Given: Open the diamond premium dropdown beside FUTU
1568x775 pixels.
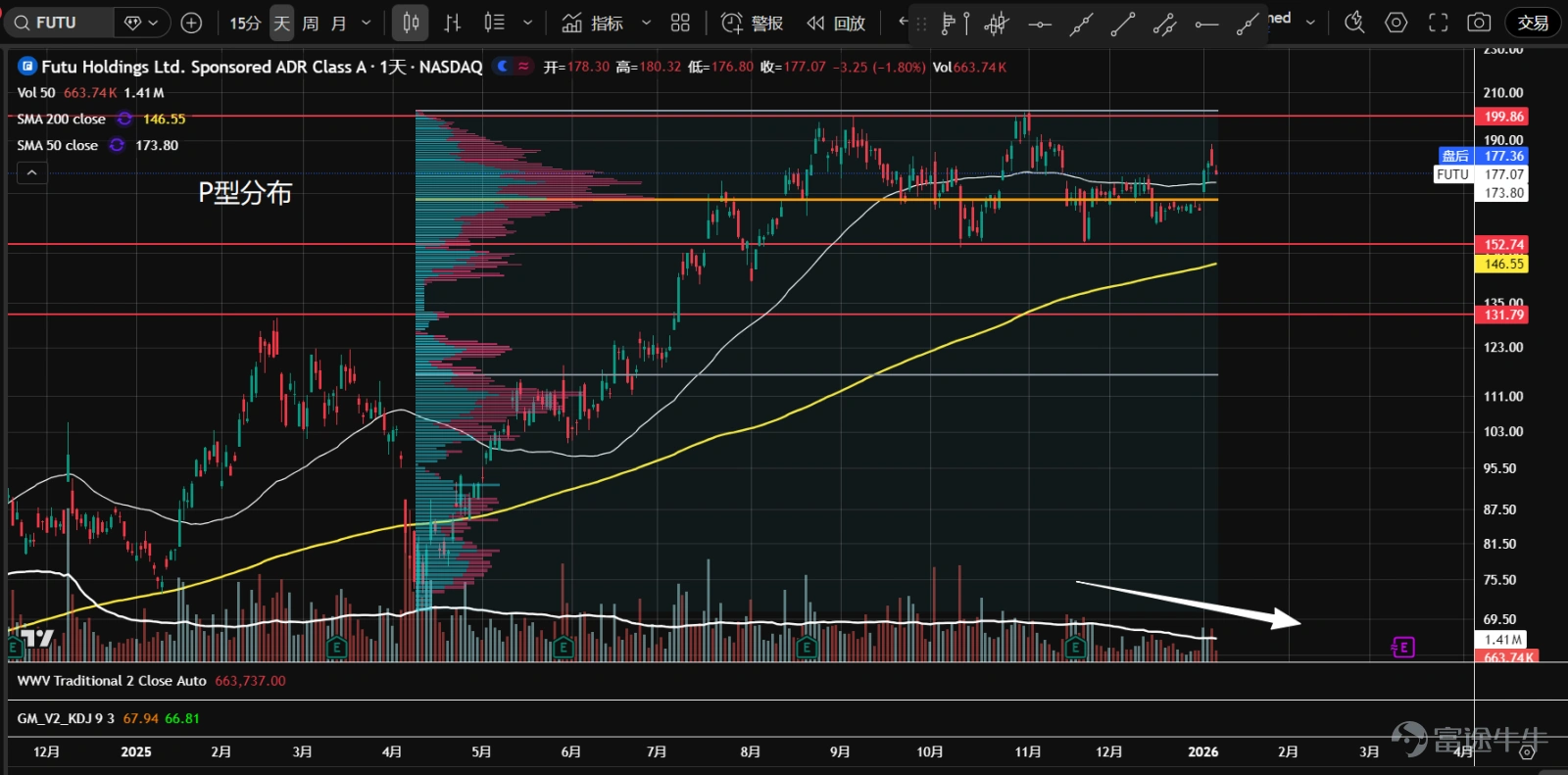Looking at the screenshot, I should pos(142,23).
